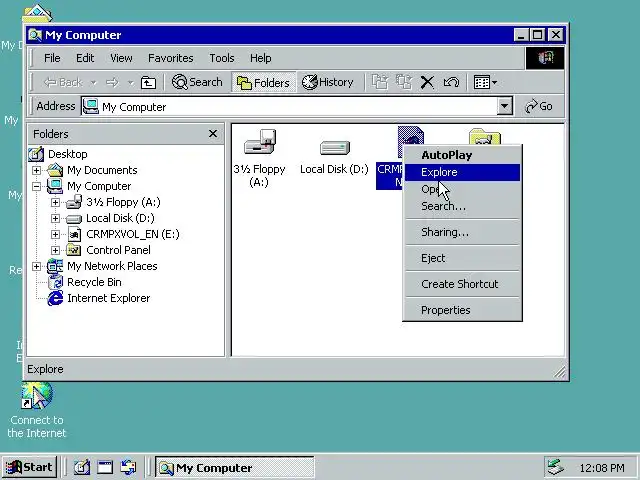Expand Control Panel tree node
This screenshot has height=480, width=640.
(56, 250)
